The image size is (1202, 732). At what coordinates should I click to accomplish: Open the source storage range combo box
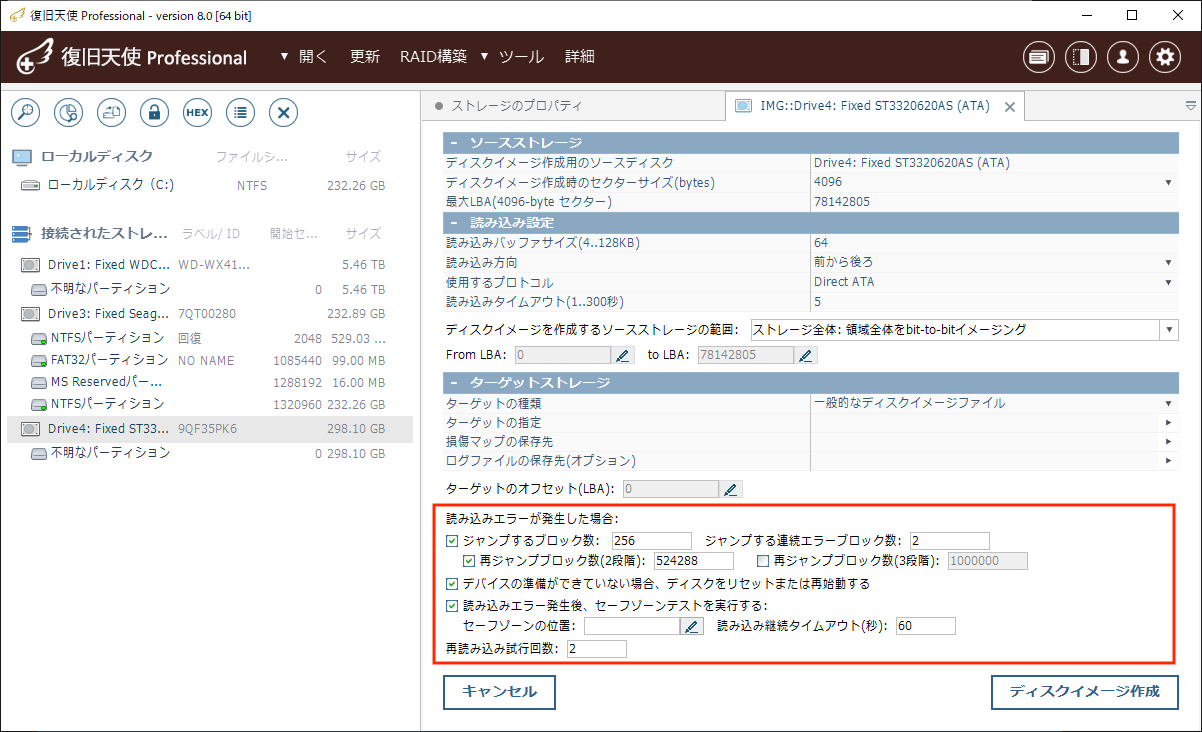click(964, 329)
